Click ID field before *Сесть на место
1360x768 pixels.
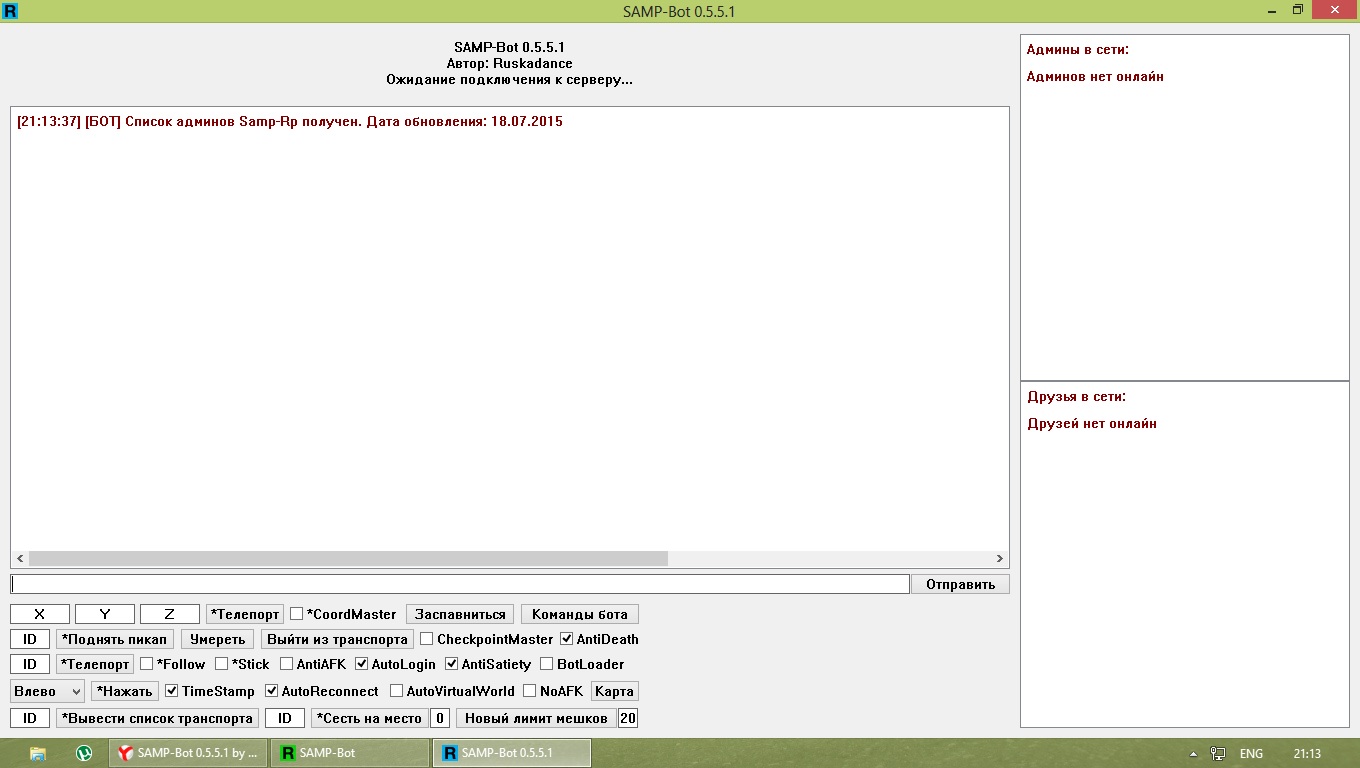point(285,718)
